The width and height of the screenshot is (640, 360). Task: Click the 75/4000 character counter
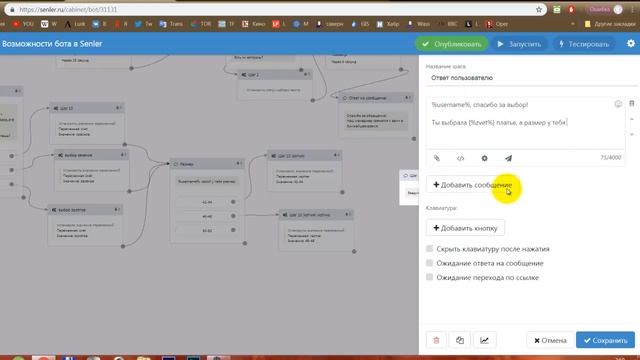click(x=610, y=158)
